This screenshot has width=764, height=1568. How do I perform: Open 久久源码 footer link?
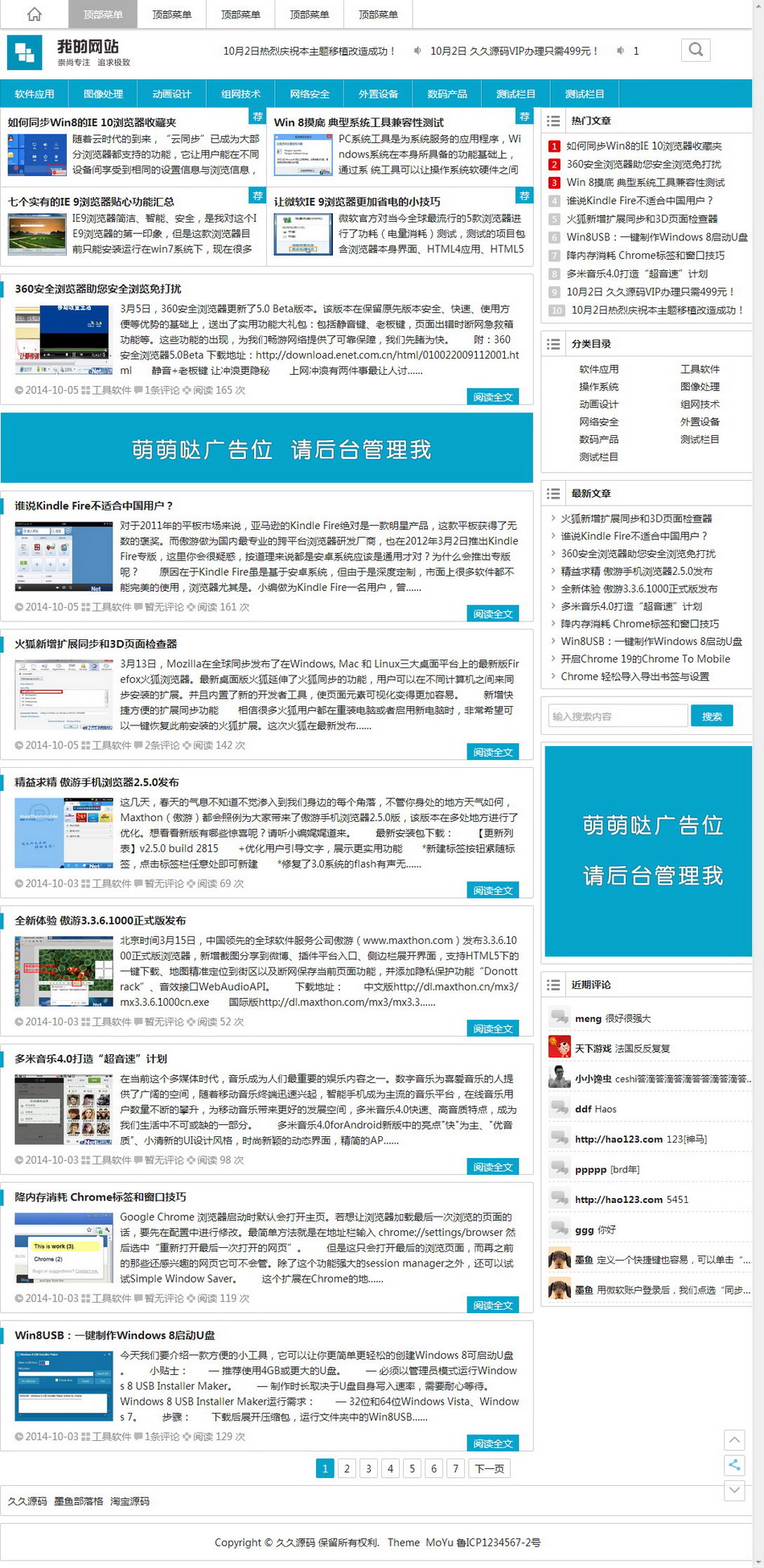click(x=27, y=1501)
